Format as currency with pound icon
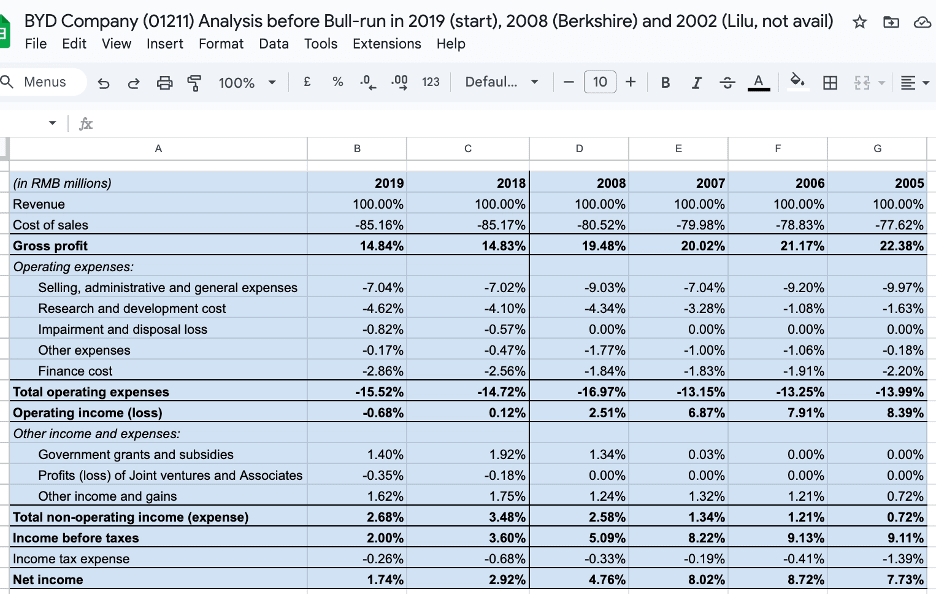The image size is (936, 594). point(307,82)
